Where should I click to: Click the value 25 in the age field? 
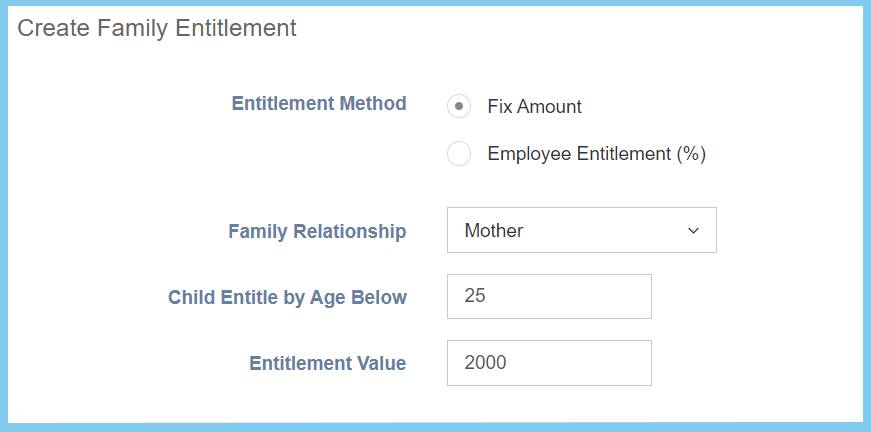(475, 297)
